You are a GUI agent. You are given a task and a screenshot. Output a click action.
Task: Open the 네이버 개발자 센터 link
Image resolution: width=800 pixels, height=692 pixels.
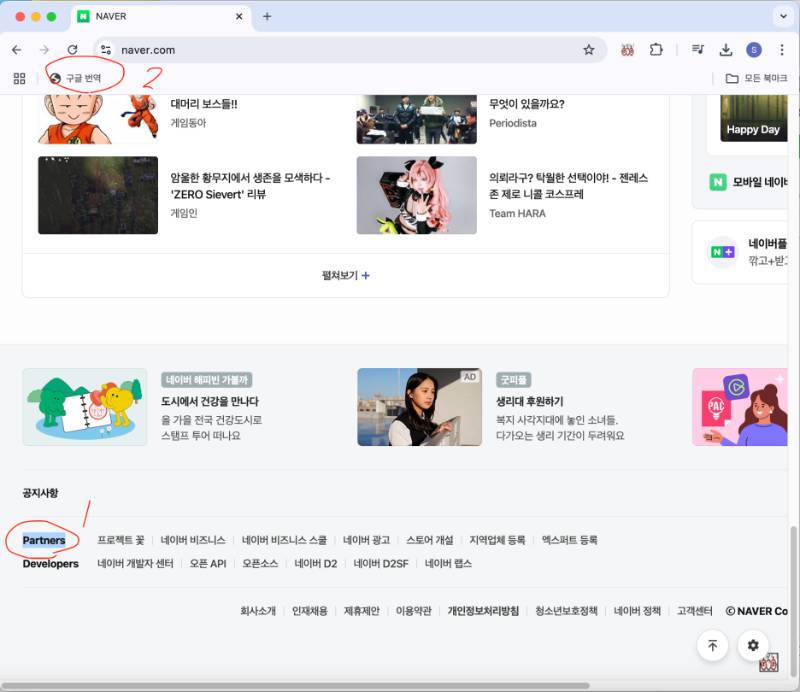click(x=135, y=563)
